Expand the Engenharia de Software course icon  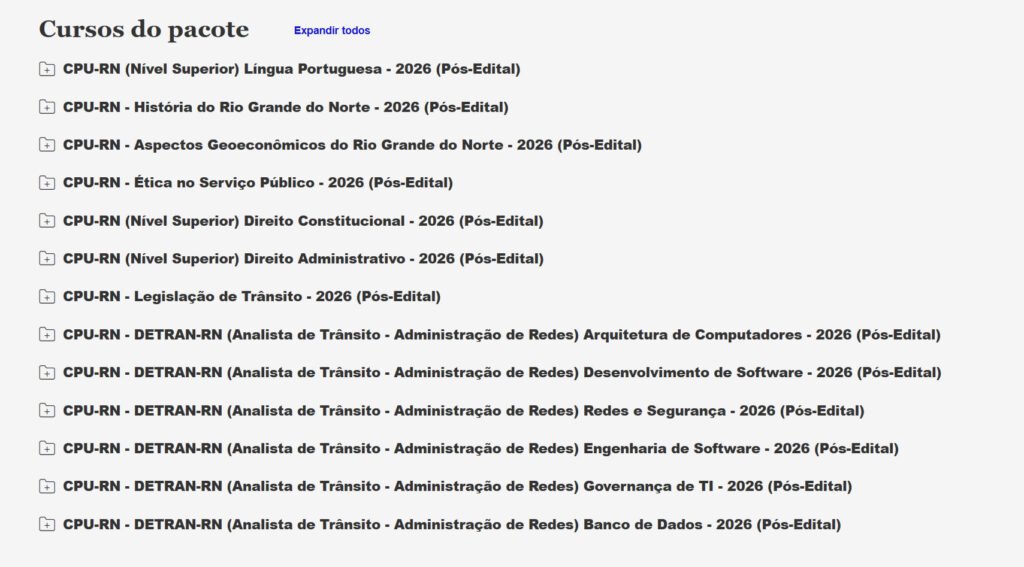click(x=47, y=449)
